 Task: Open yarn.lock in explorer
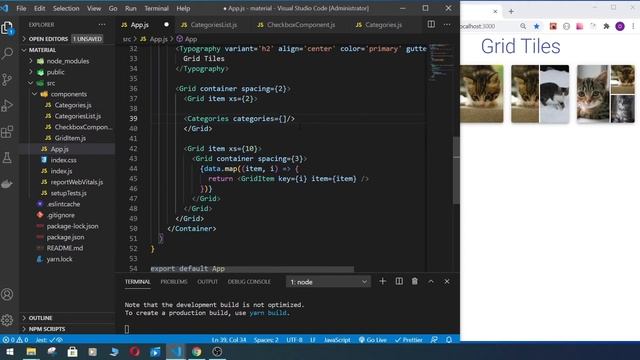tap(60, 259)
